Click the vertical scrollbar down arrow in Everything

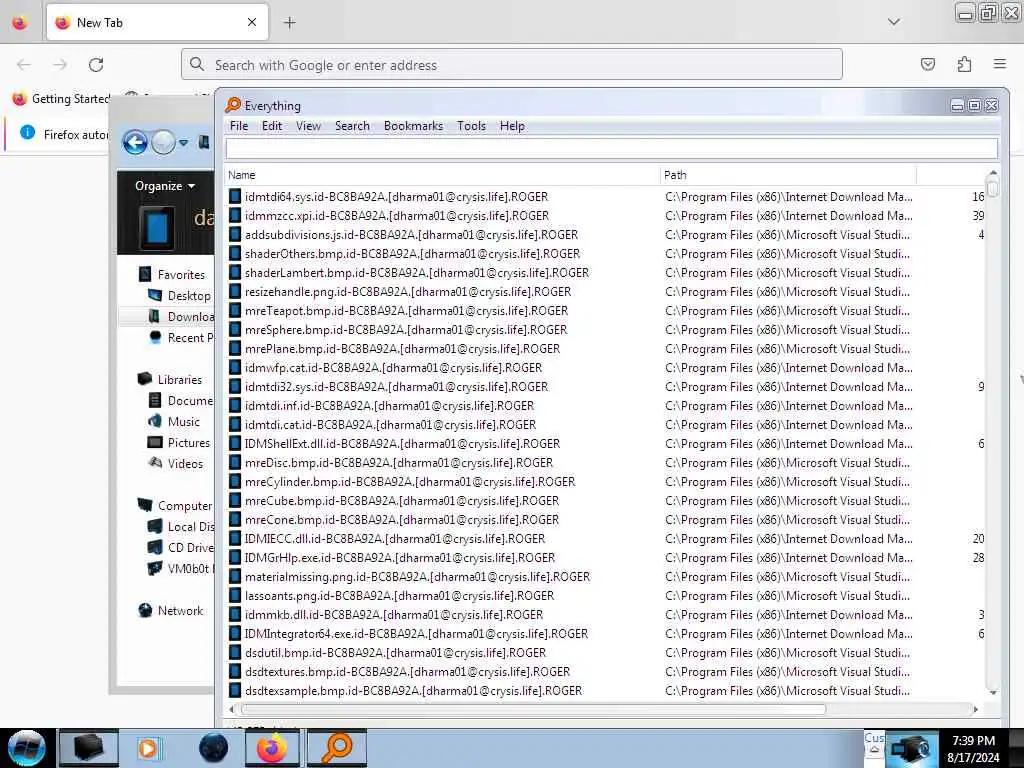click(x=993, y=692)
